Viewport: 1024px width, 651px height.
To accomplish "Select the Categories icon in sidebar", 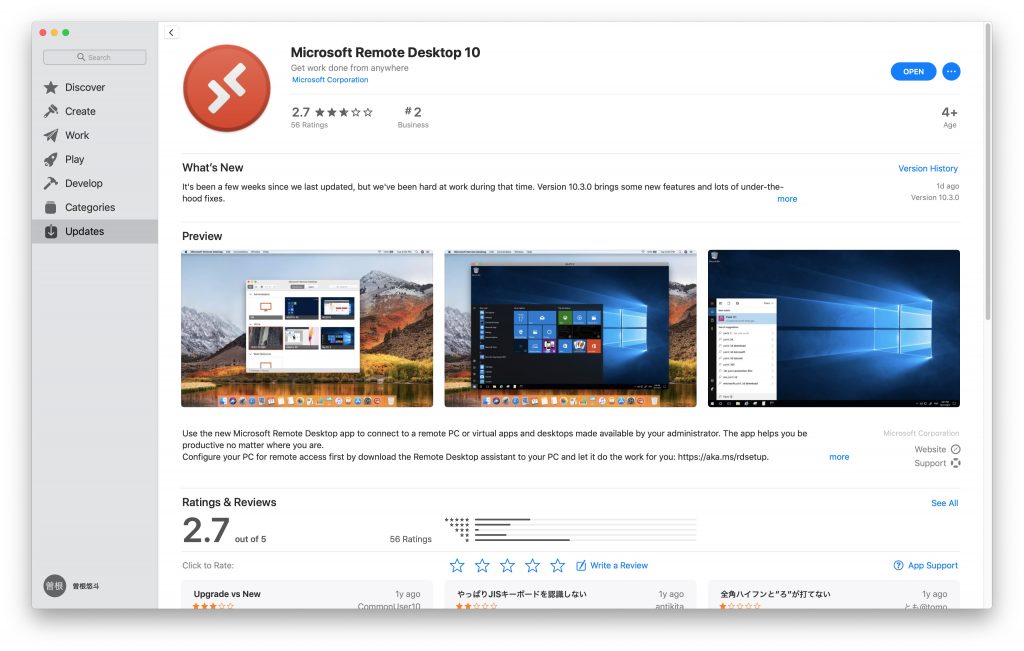I will (x=51, y=208).
